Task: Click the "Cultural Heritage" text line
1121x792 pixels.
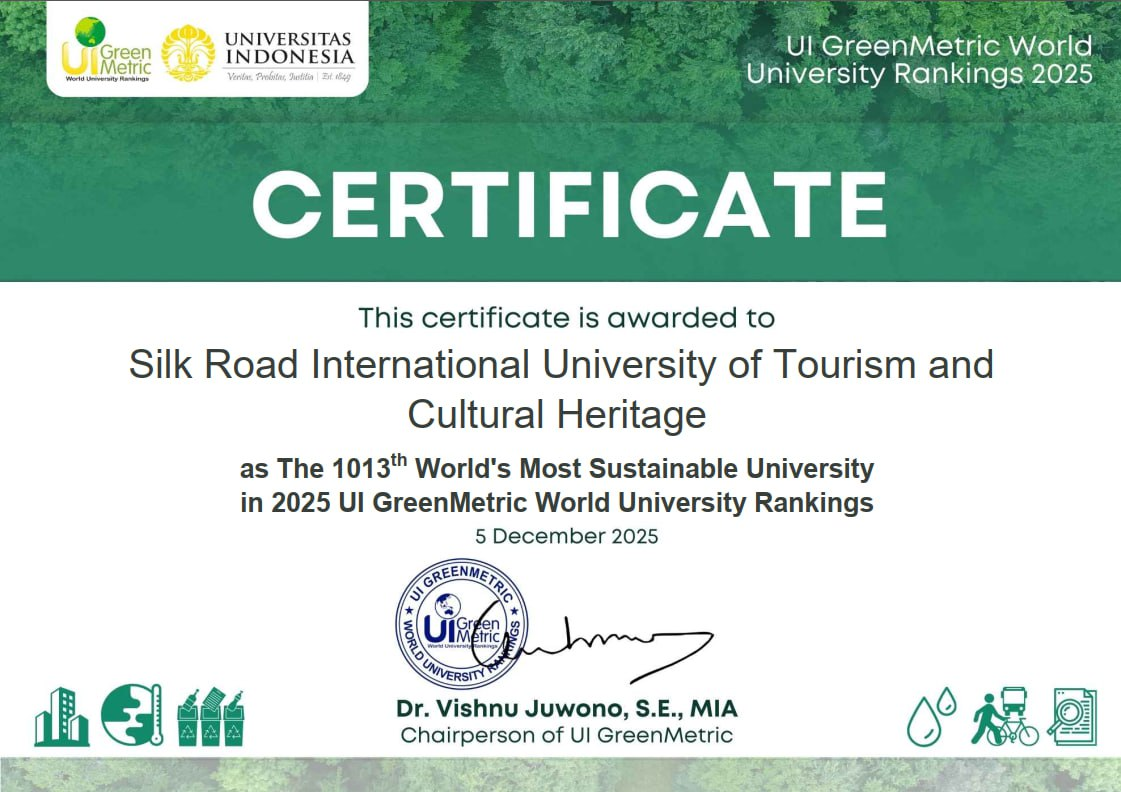Action: (x=557, y=415)
